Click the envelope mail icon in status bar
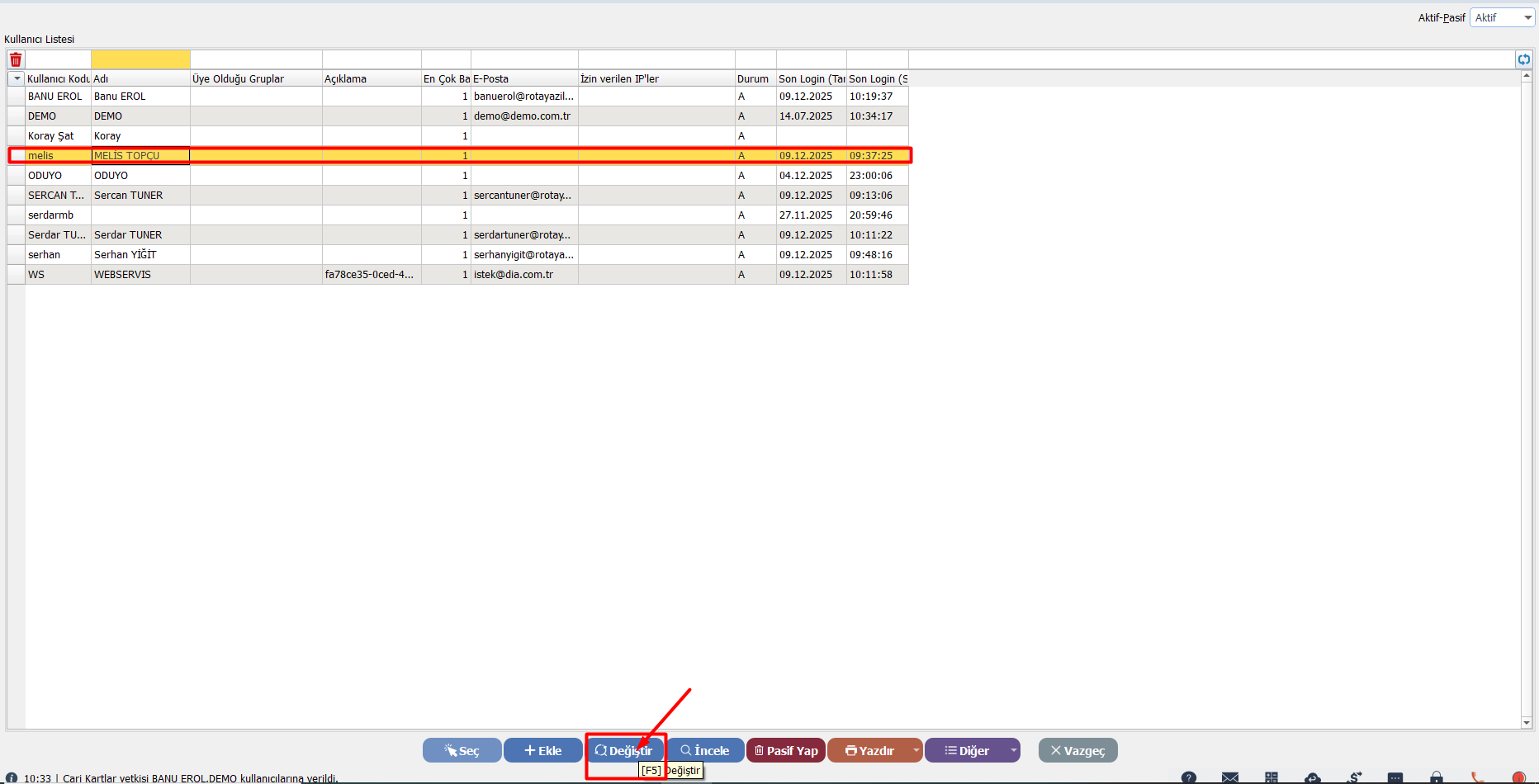 [x=1230, y=777]
